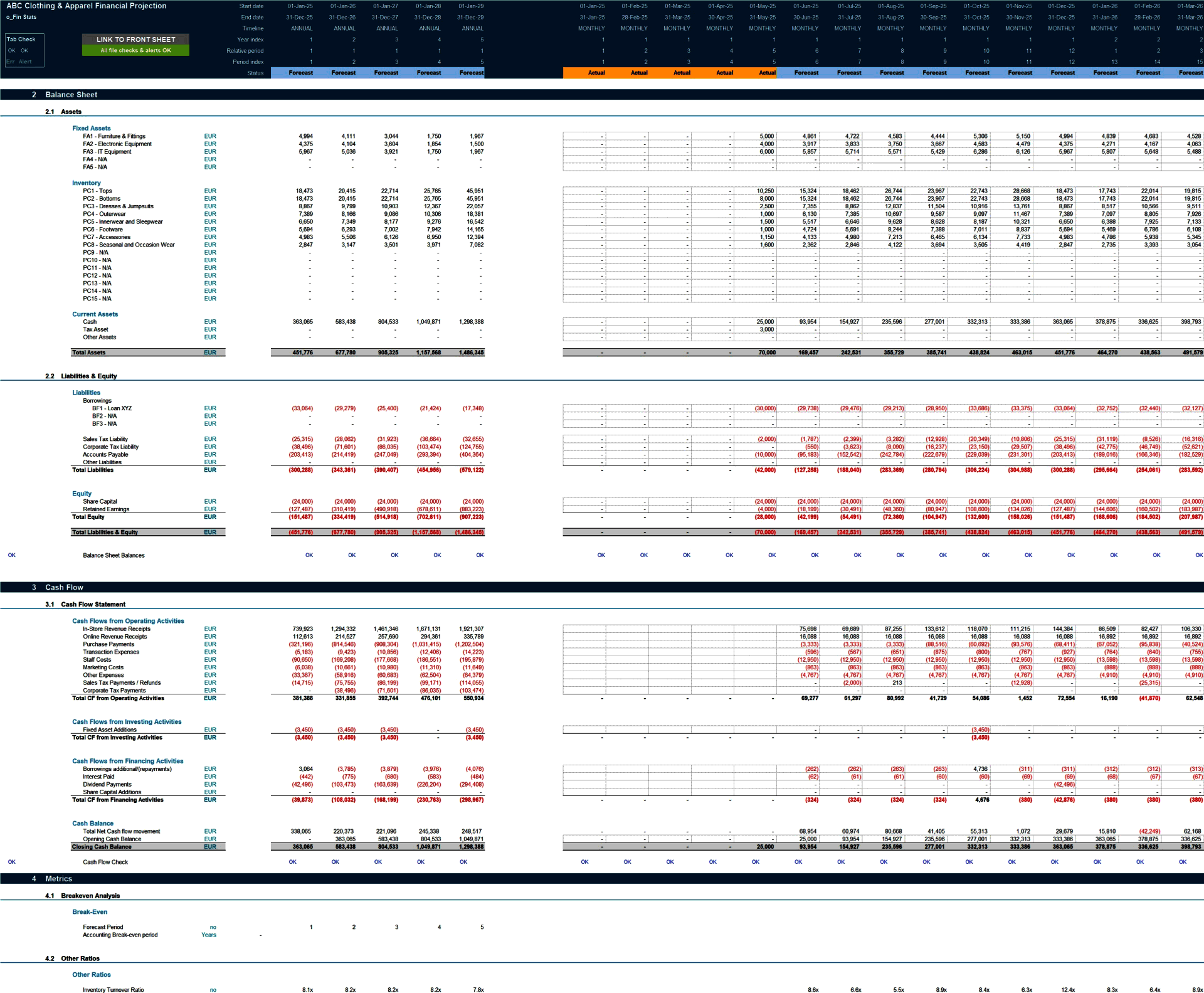Select the 'Inventory Turnover Ratio' row label
Viewport: 1204px width, 993px height.
113,990
